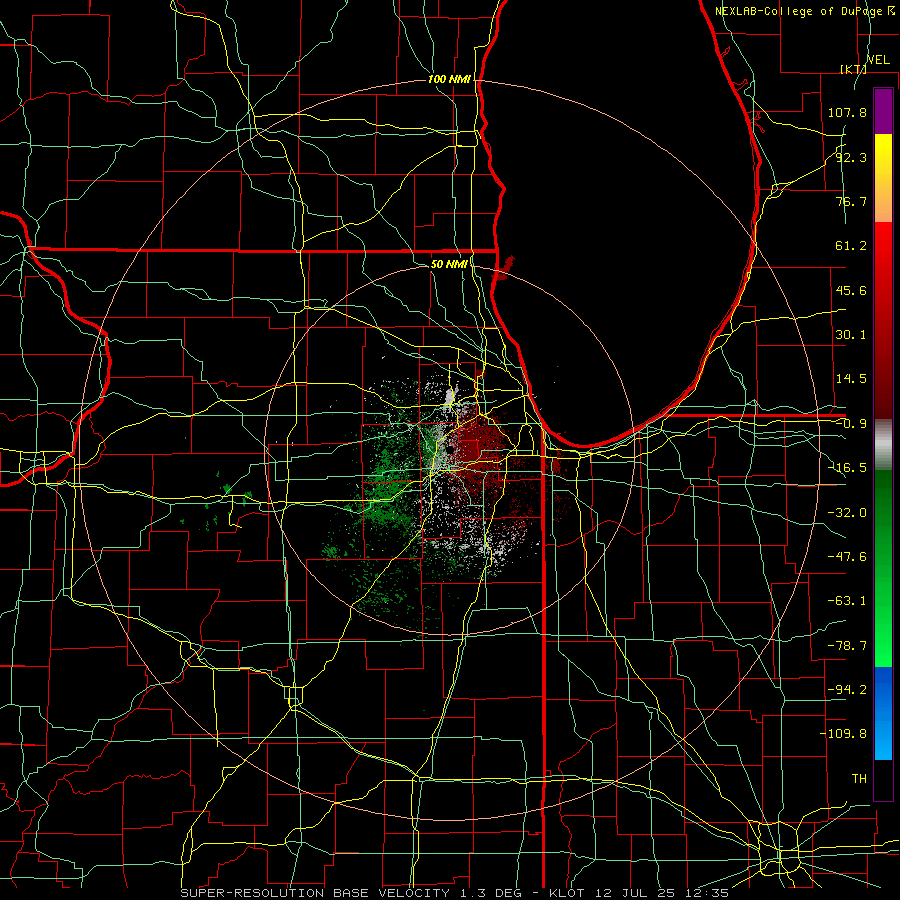The image size is (900, 900).
Task: Pick the black TH segment of color bar
Action: tap(883, 779)
